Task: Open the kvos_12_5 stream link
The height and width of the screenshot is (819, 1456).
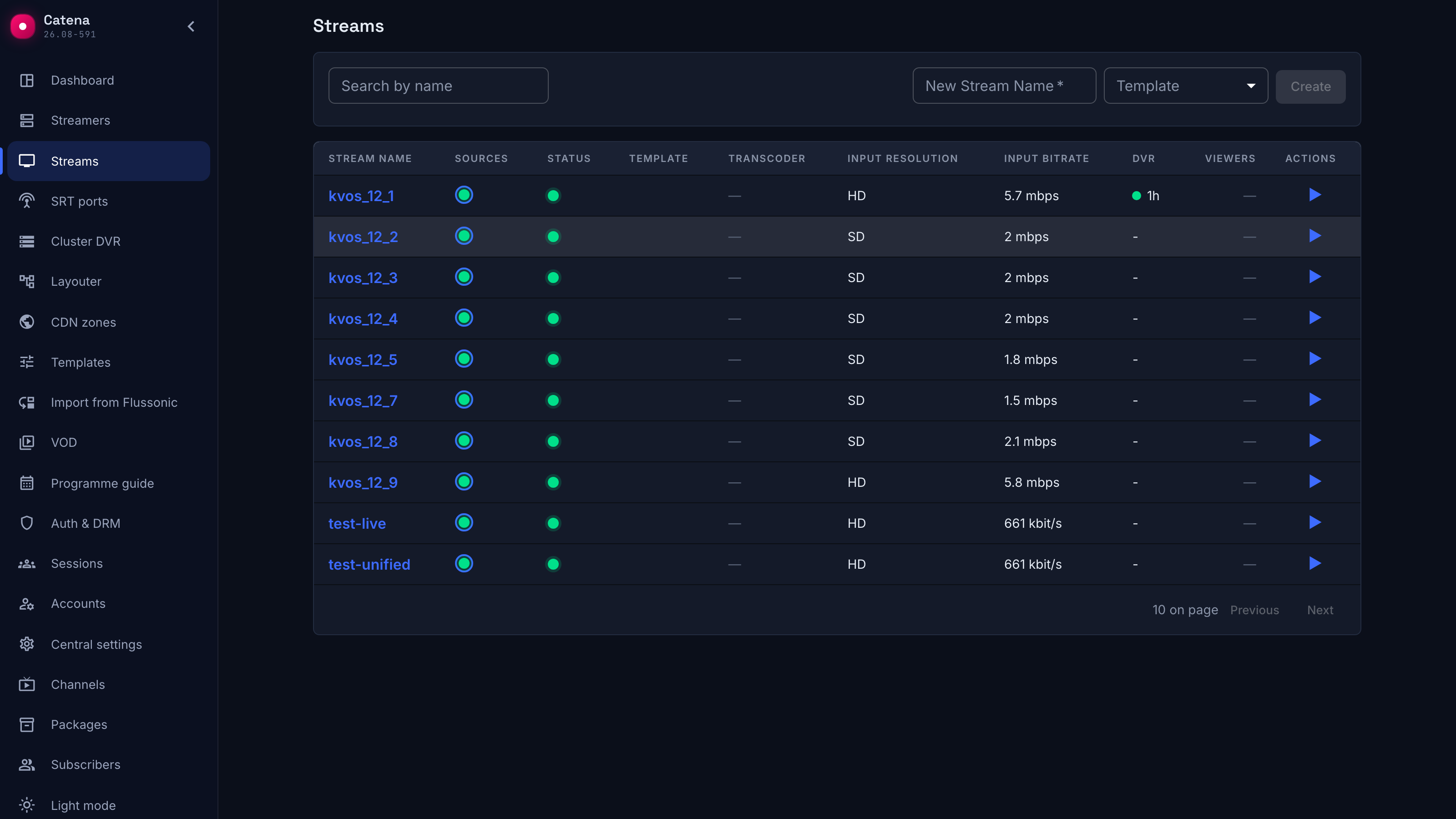Action: (363, 359)
